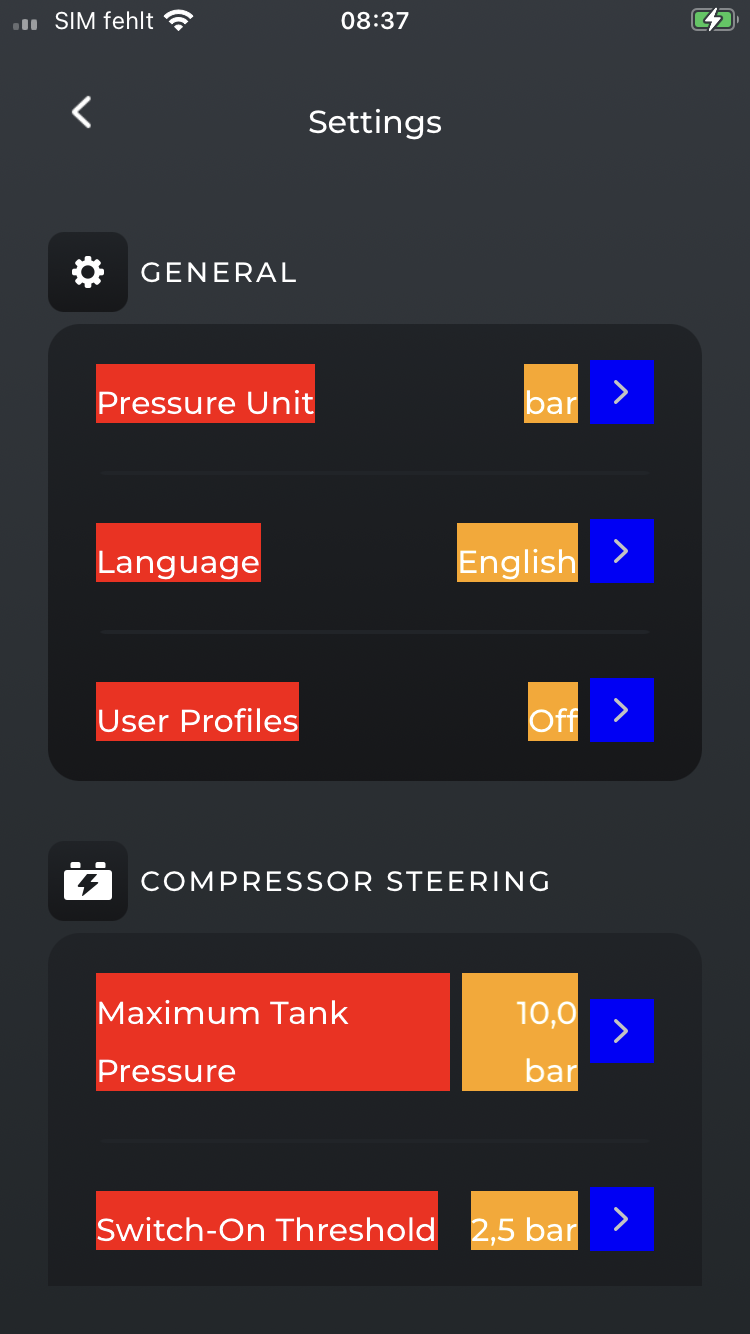Tap the cellular signal indicator
The image size is (750, 1334).
(24, 20)
